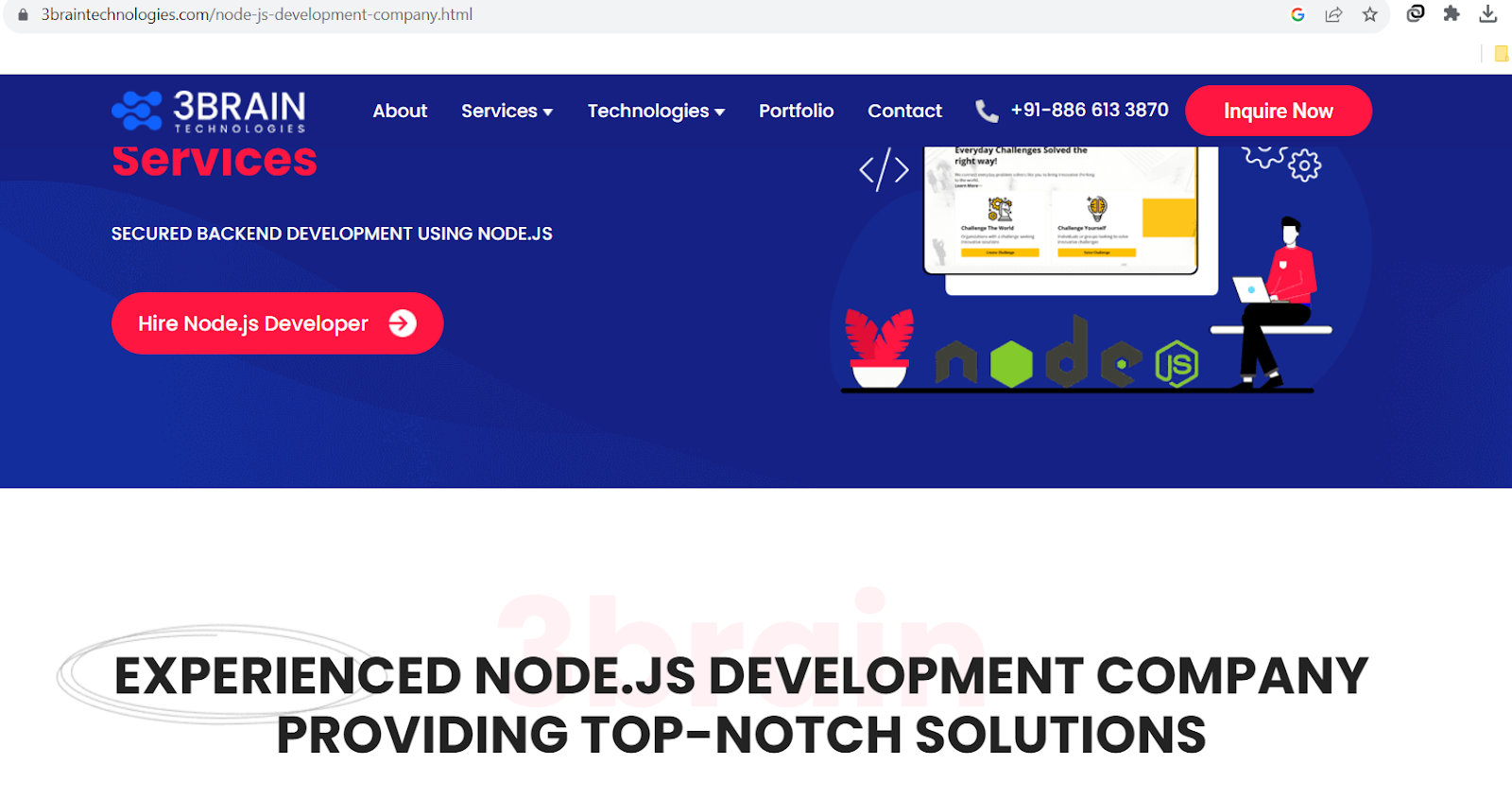Open the Portfolio page
The image size is (1512, 799).
[797, 111]
